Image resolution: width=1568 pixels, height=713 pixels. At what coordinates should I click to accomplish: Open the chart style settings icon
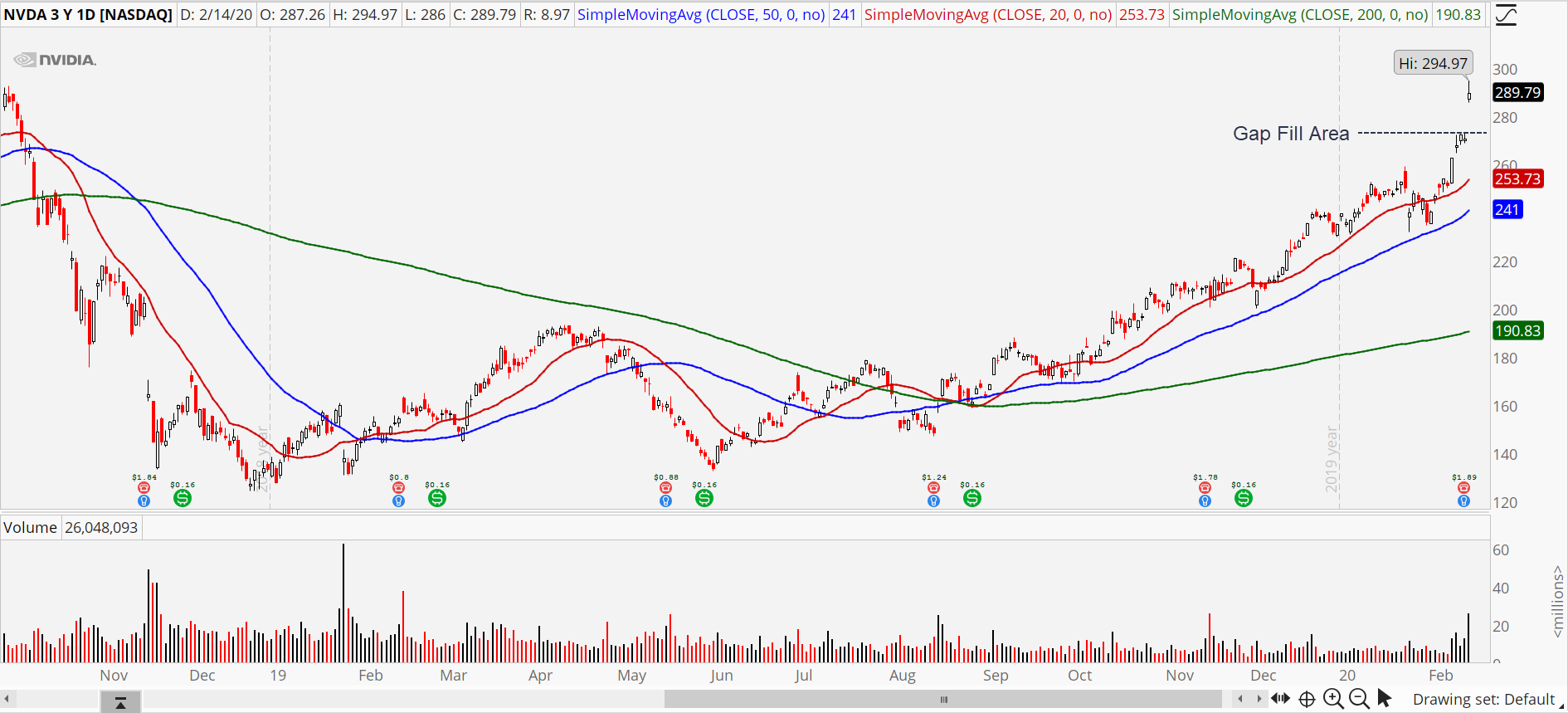coord(1505,15)
